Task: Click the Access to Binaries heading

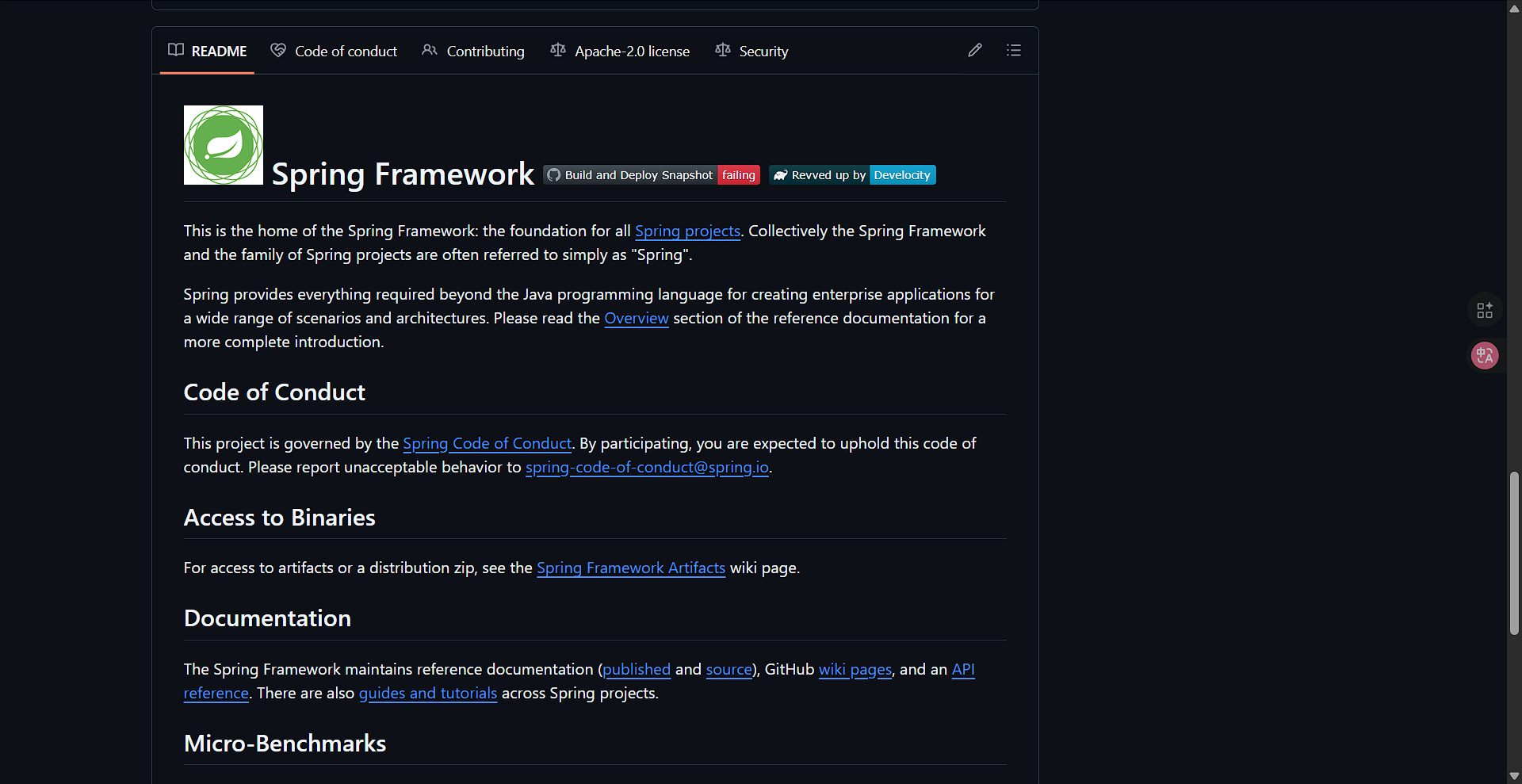Action: point(280,517)
